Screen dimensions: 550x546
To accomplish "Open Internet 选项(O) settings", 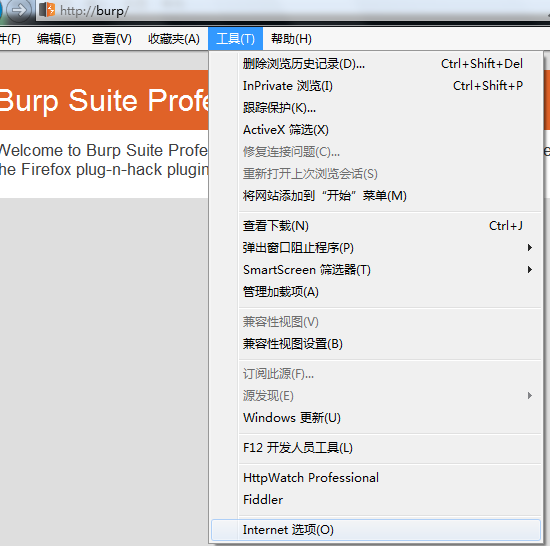I will point(376,530).
